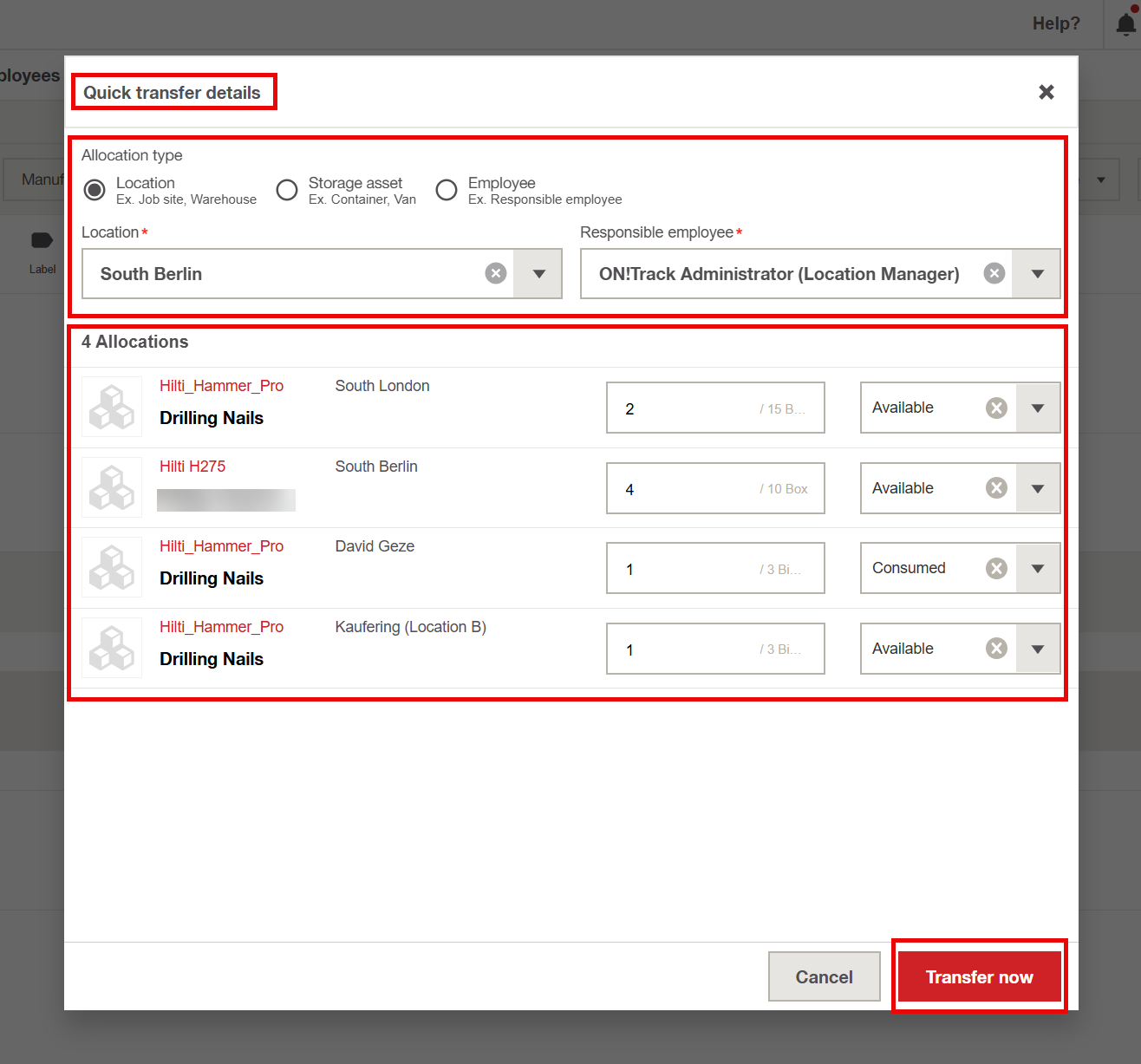Clear status on Kaufering (Location B) row
This screenshot has height=1064, width=1141.
(997, 649)
